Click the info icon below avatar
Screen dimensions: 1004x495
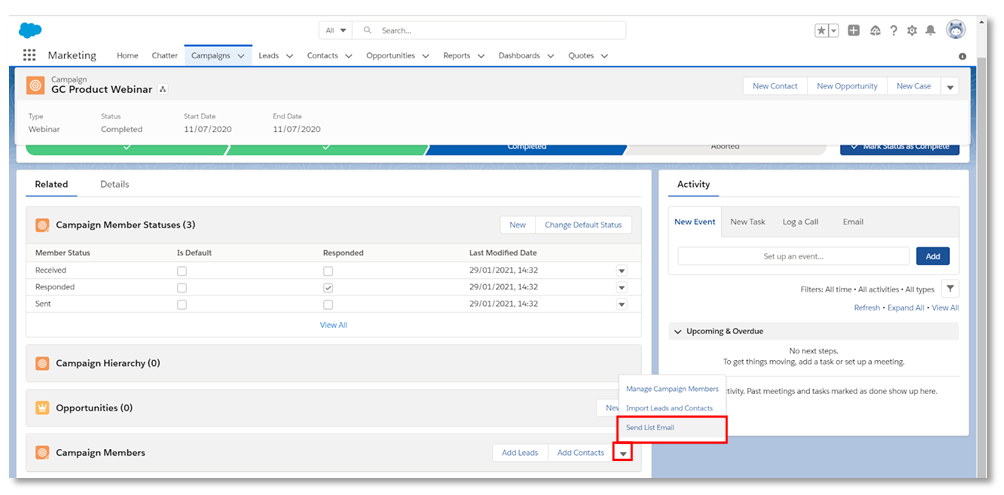(962, 56)
